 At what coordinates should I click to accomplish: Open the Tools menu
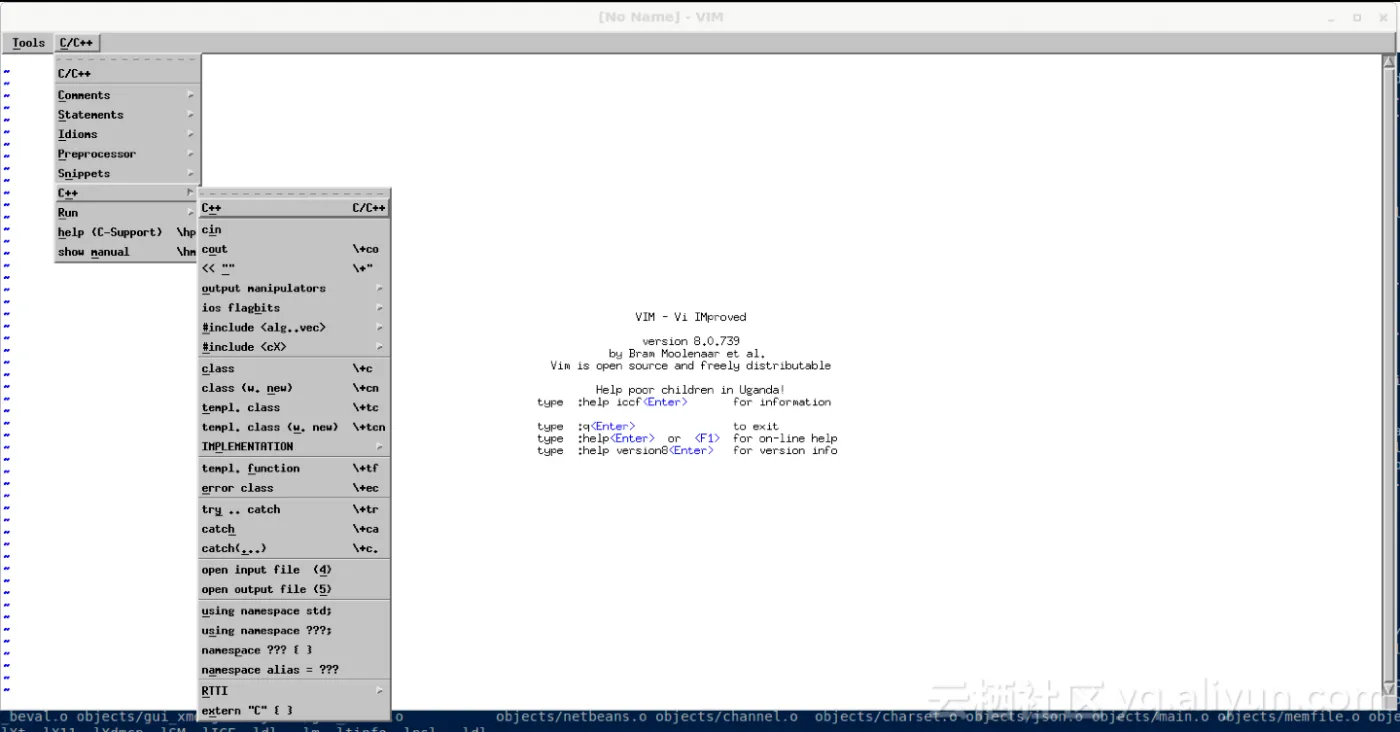coord(28,43)
